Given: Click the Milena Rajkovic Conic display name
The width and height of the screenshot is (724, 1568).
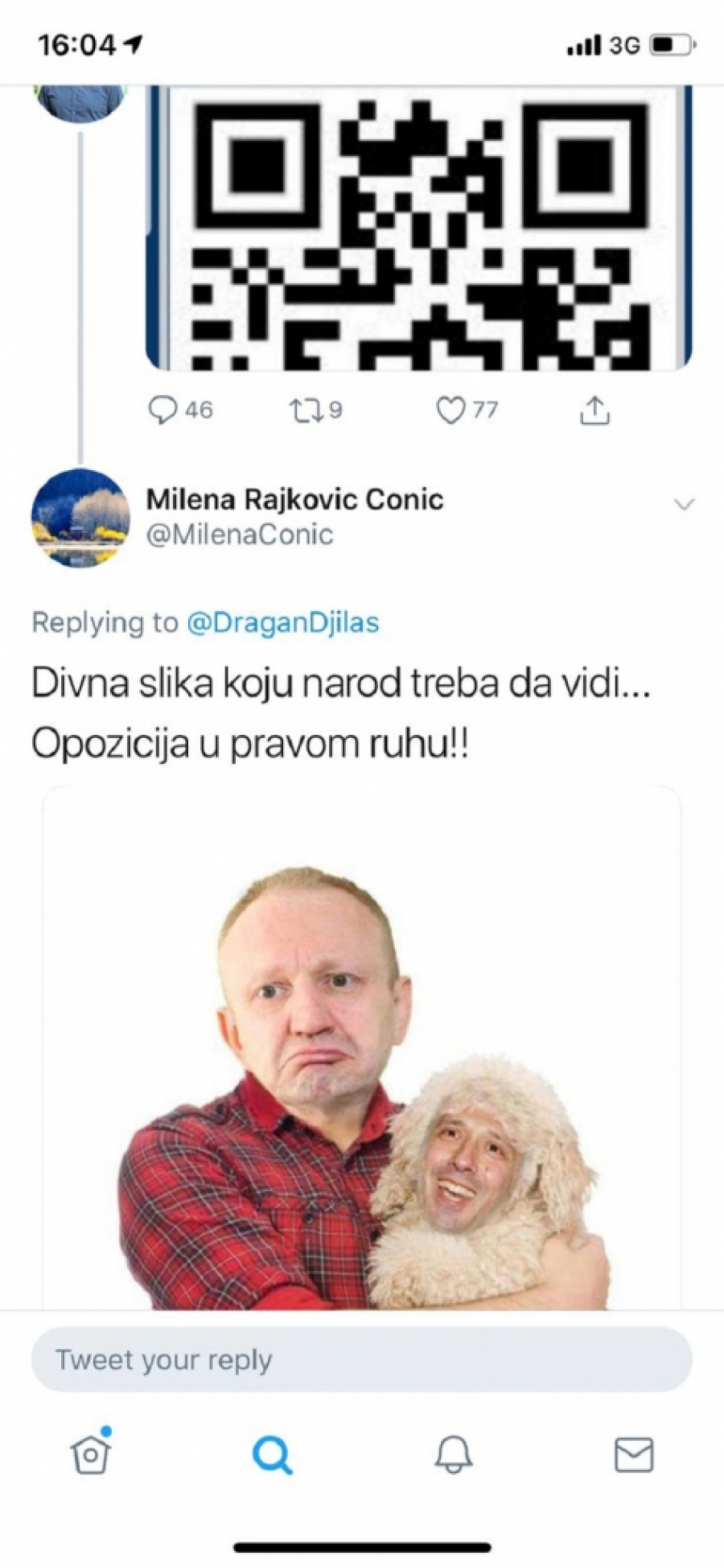Looking at the screenshot, I should (x=294, y=499).
